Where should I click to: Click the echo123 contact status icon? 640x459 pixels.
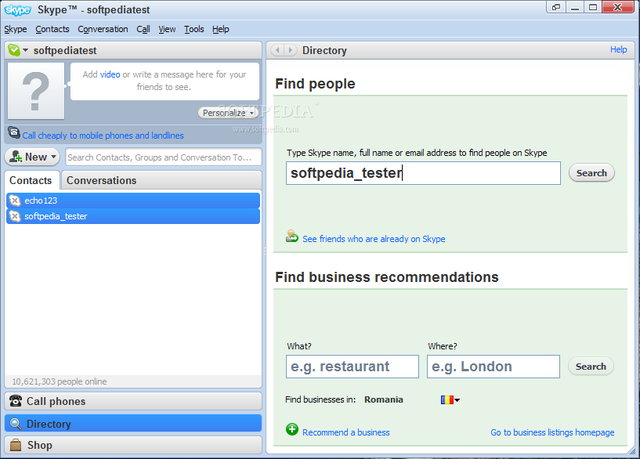point(15,201)
